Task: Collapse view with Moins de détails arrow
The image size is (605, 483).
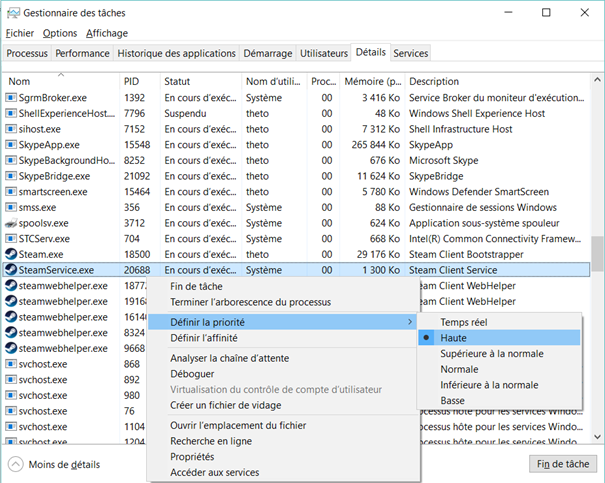Action: pos(15,464)
